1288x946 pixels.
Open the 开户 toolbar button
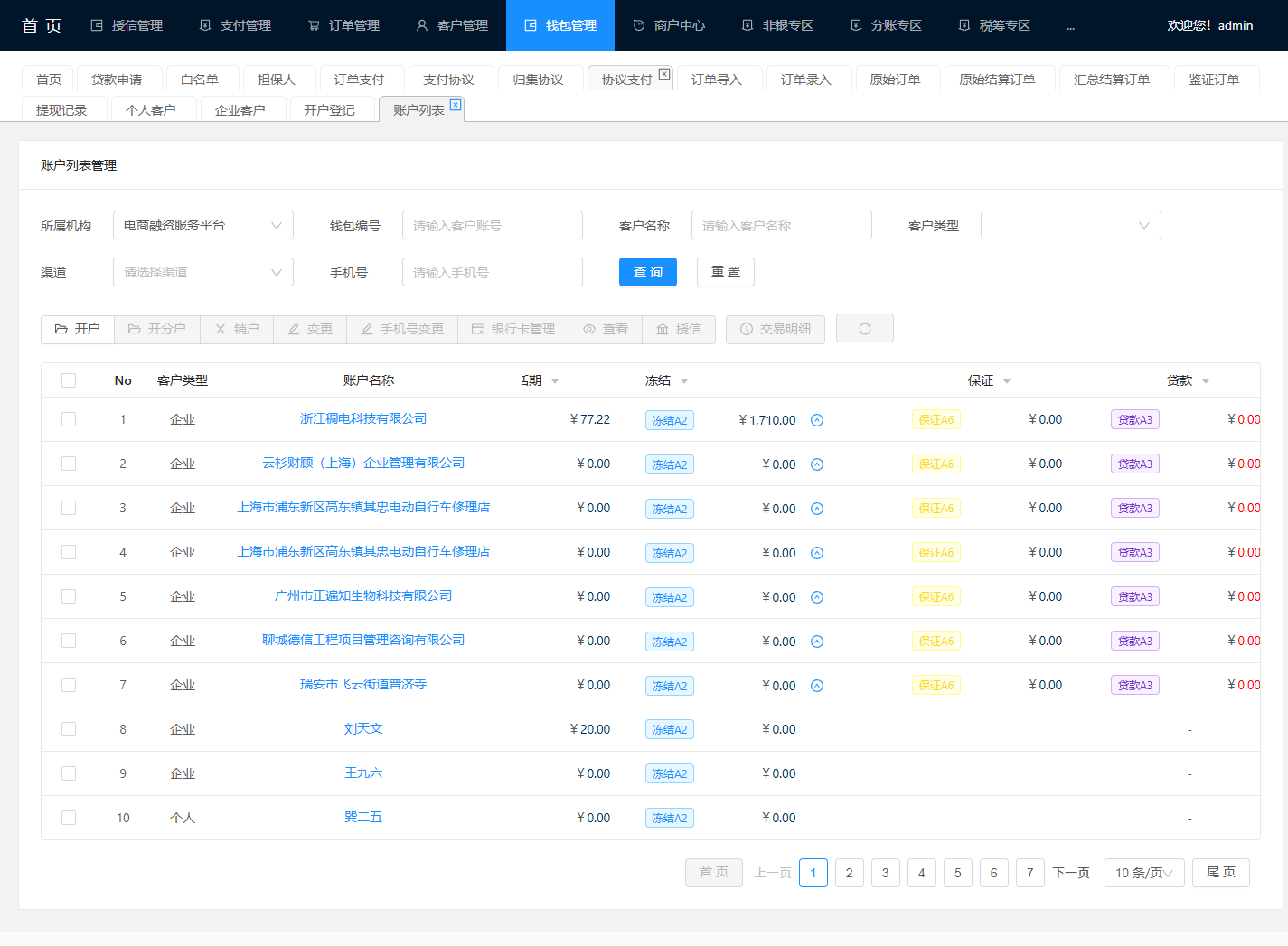click(x=78, y=329)
